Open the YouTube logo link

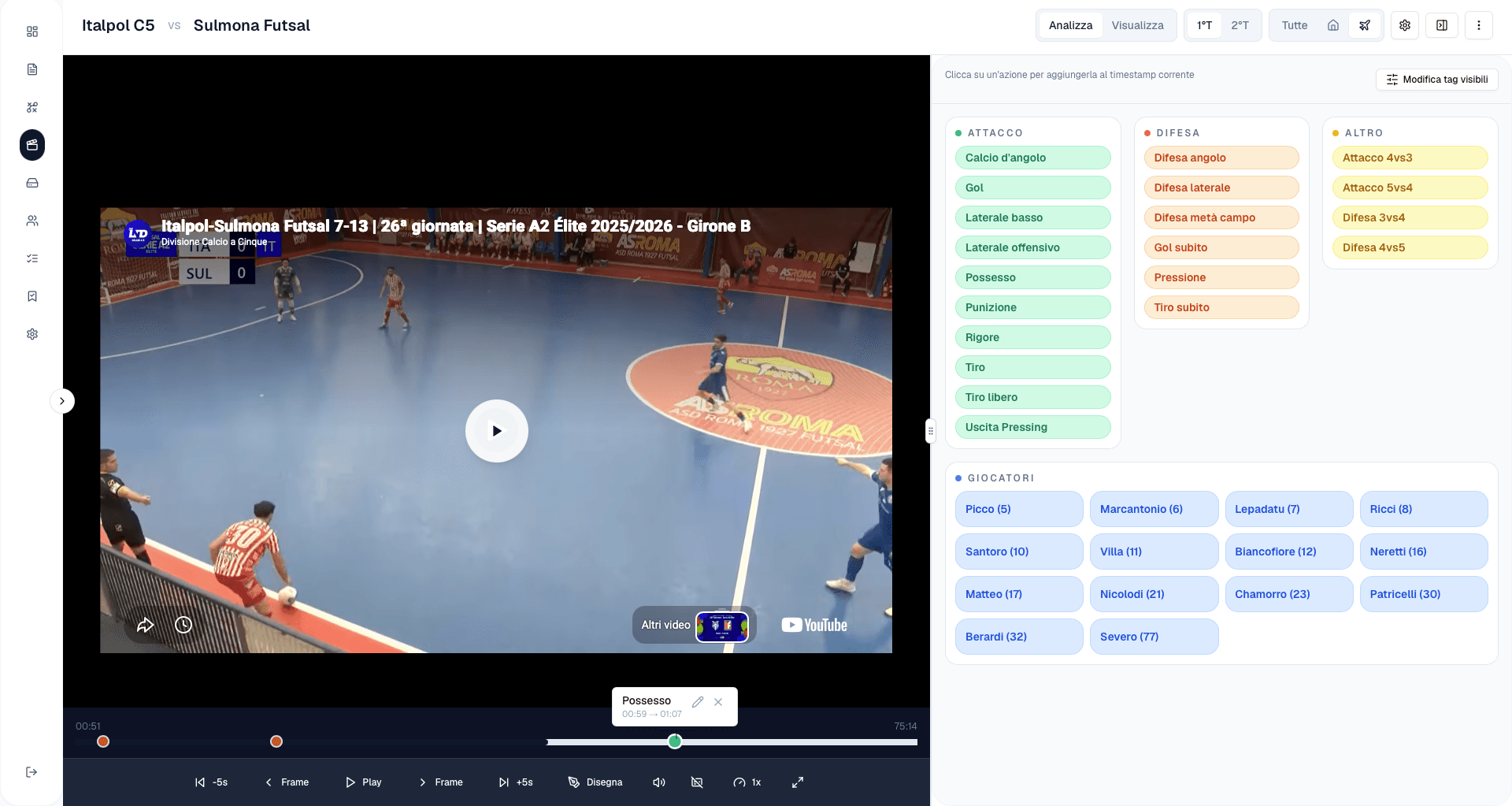pyautogui.click(x=814, y=625)
